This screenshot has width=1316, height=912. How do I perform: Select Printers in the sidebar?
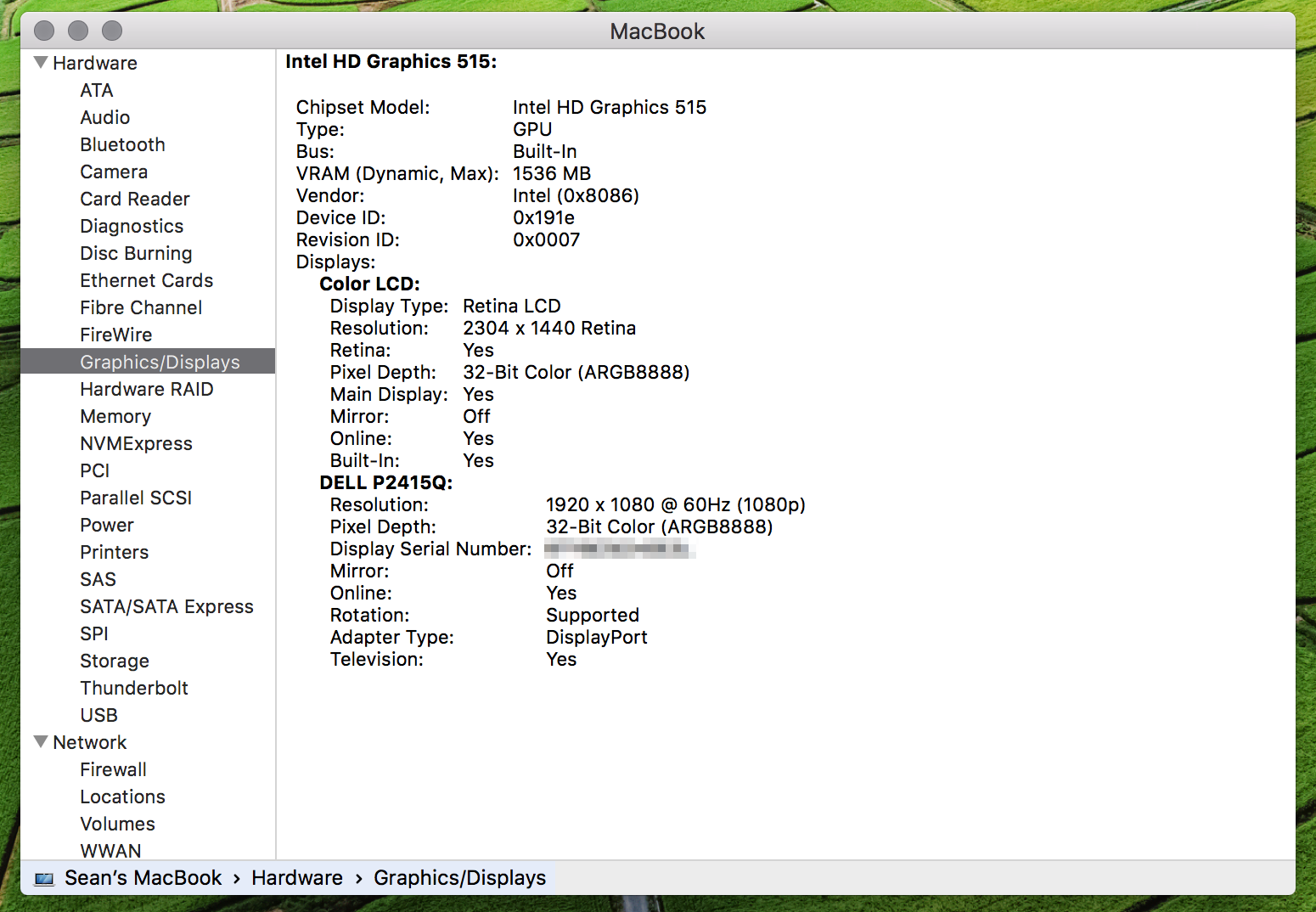tap(115, 552)
